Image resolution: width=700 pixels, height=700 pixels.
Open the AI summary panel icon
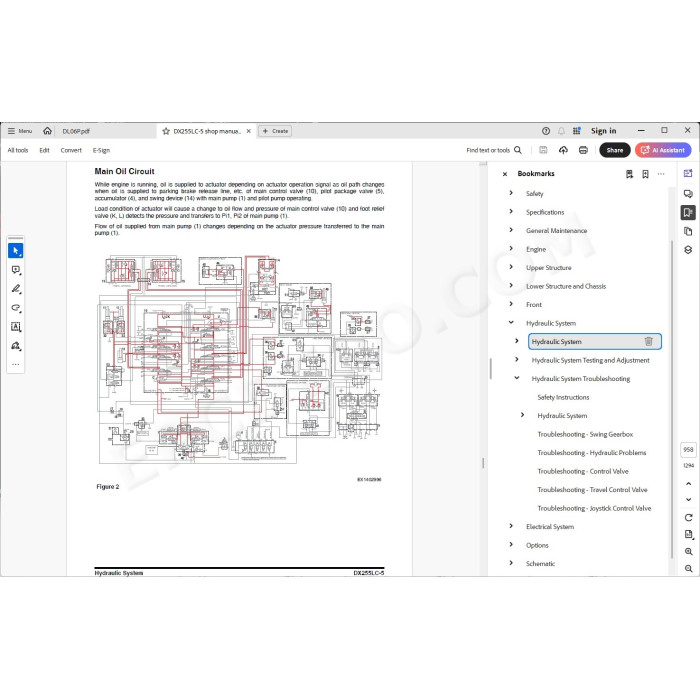(688, 174)
